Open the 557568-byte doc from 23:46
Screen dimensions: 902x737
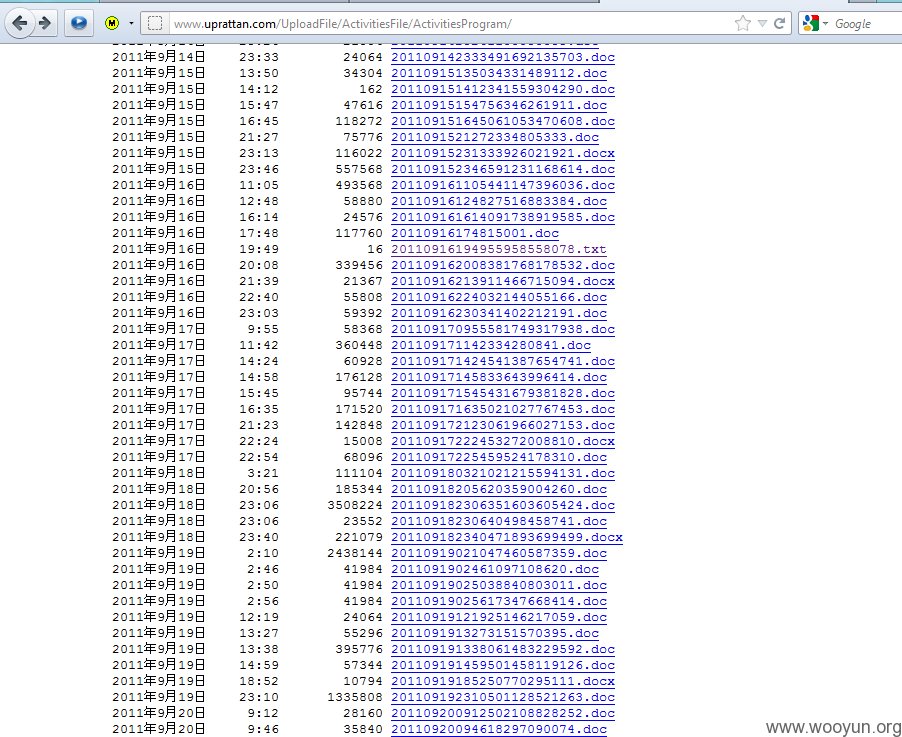coord(503,169)
